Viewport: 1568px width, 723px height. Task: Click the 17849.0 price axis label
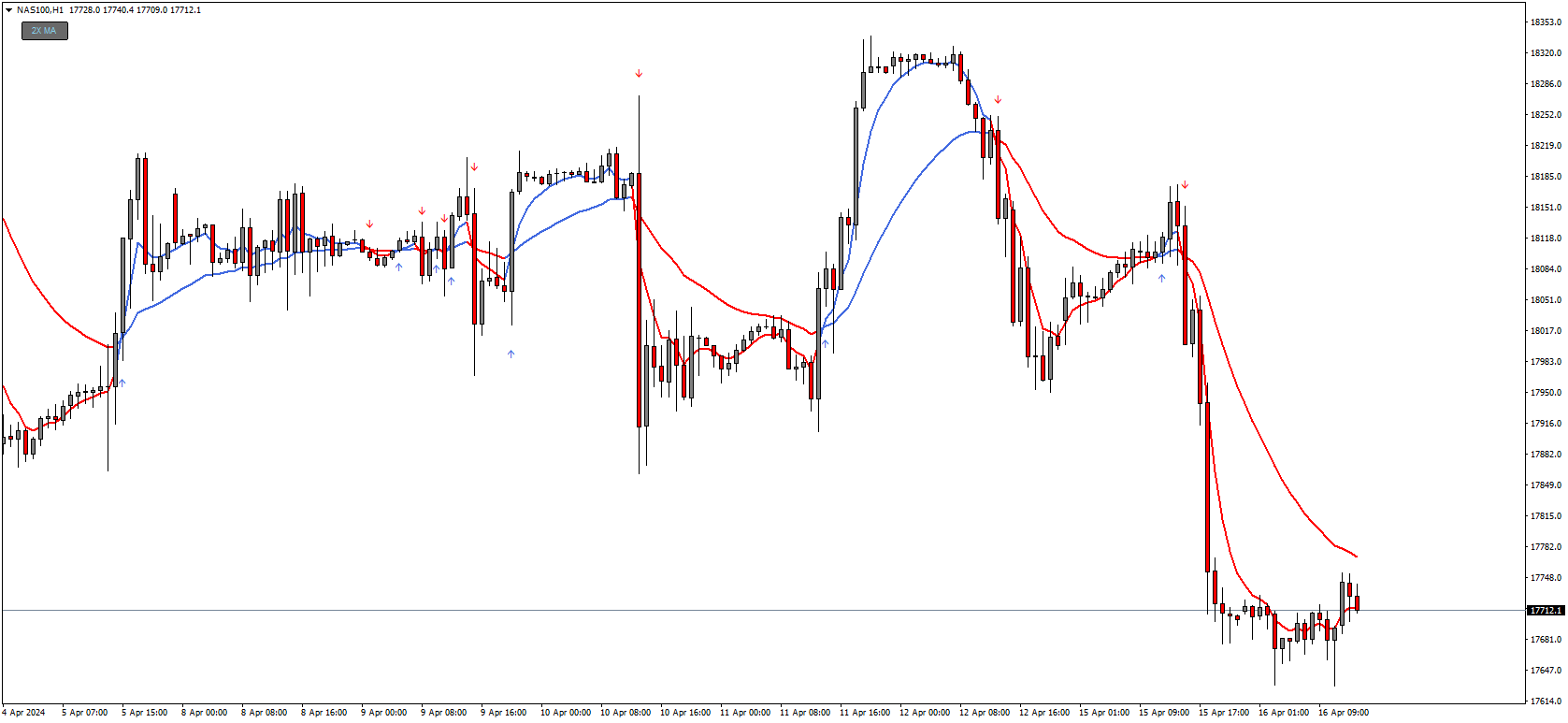click(x=1546, y=485)
